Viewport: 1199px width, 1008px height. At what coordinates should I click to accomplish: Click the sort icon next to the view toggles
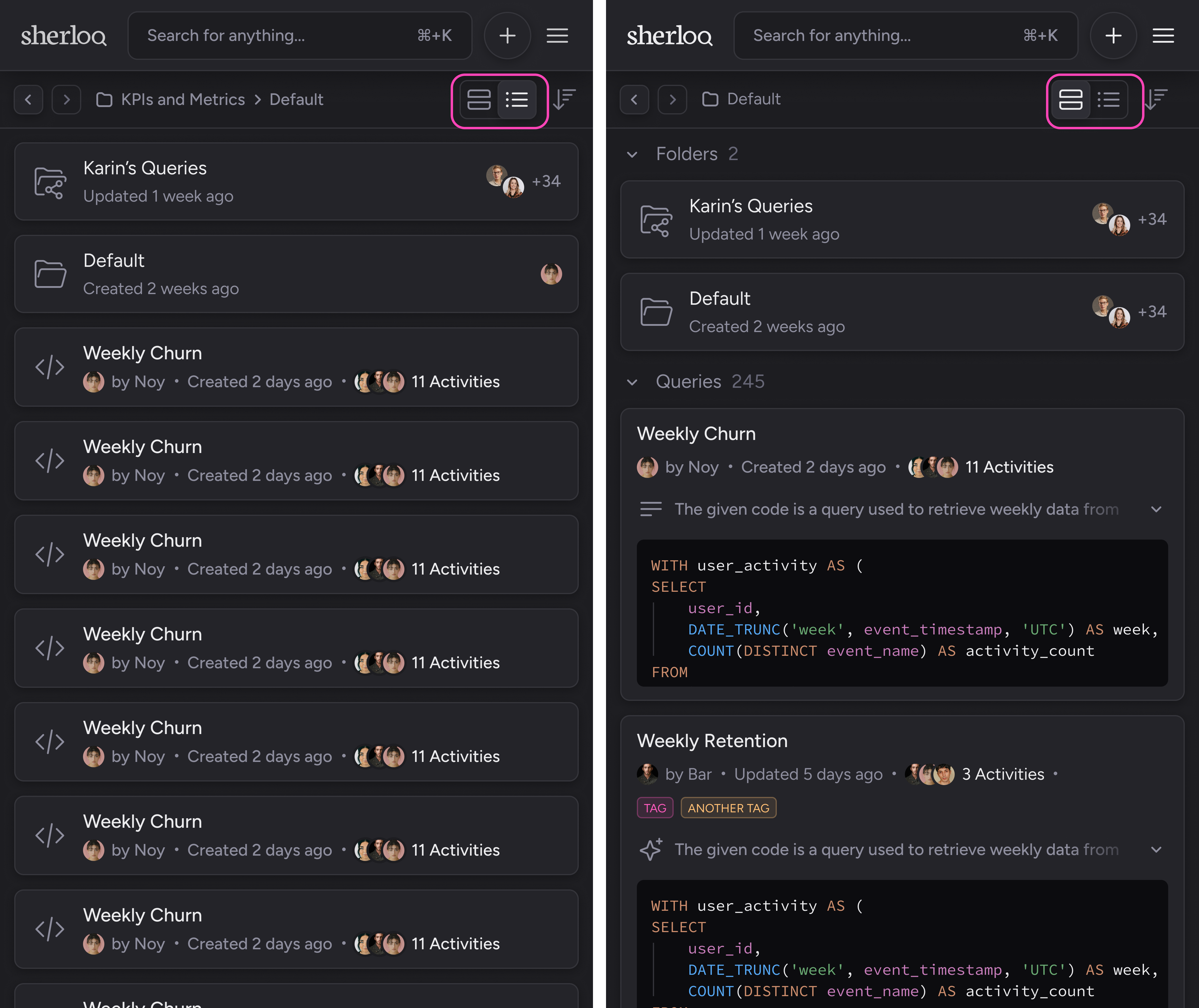[x=564, y=99]
